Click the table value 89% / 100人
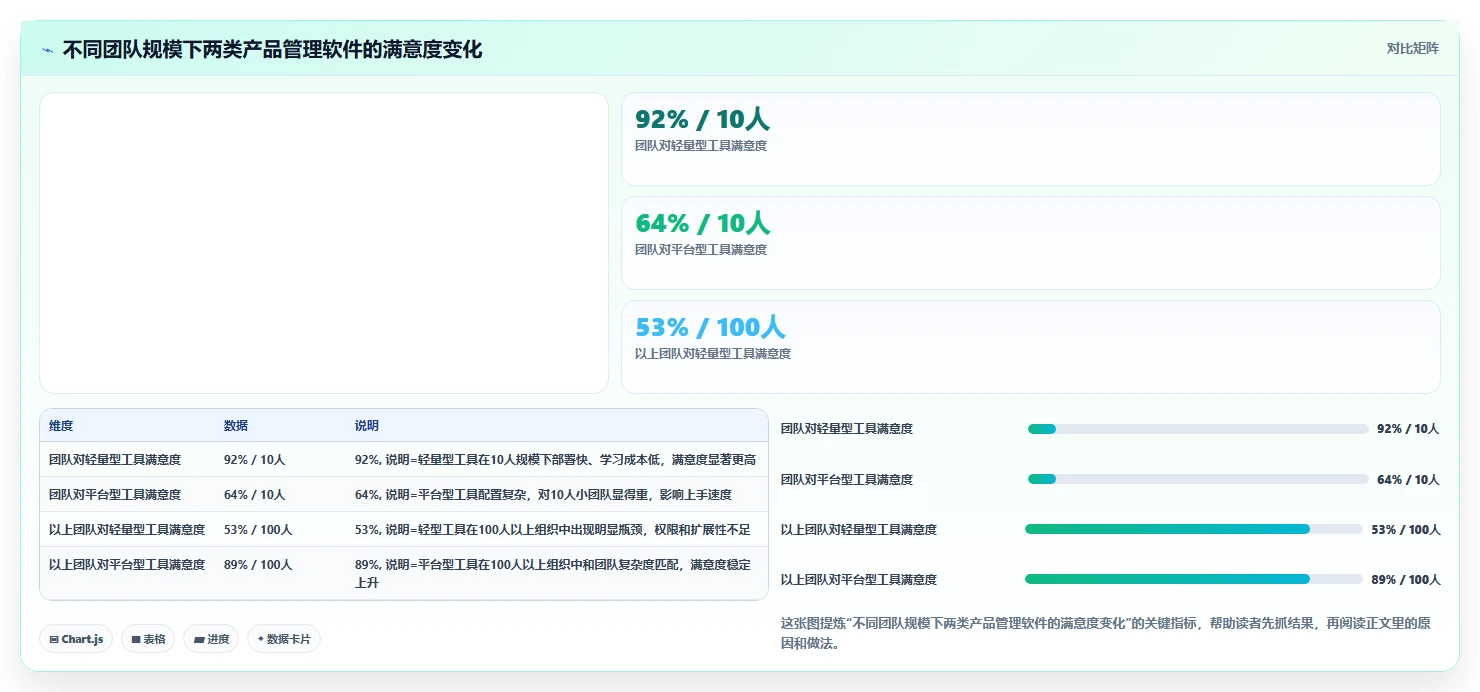 pos(258,565)
